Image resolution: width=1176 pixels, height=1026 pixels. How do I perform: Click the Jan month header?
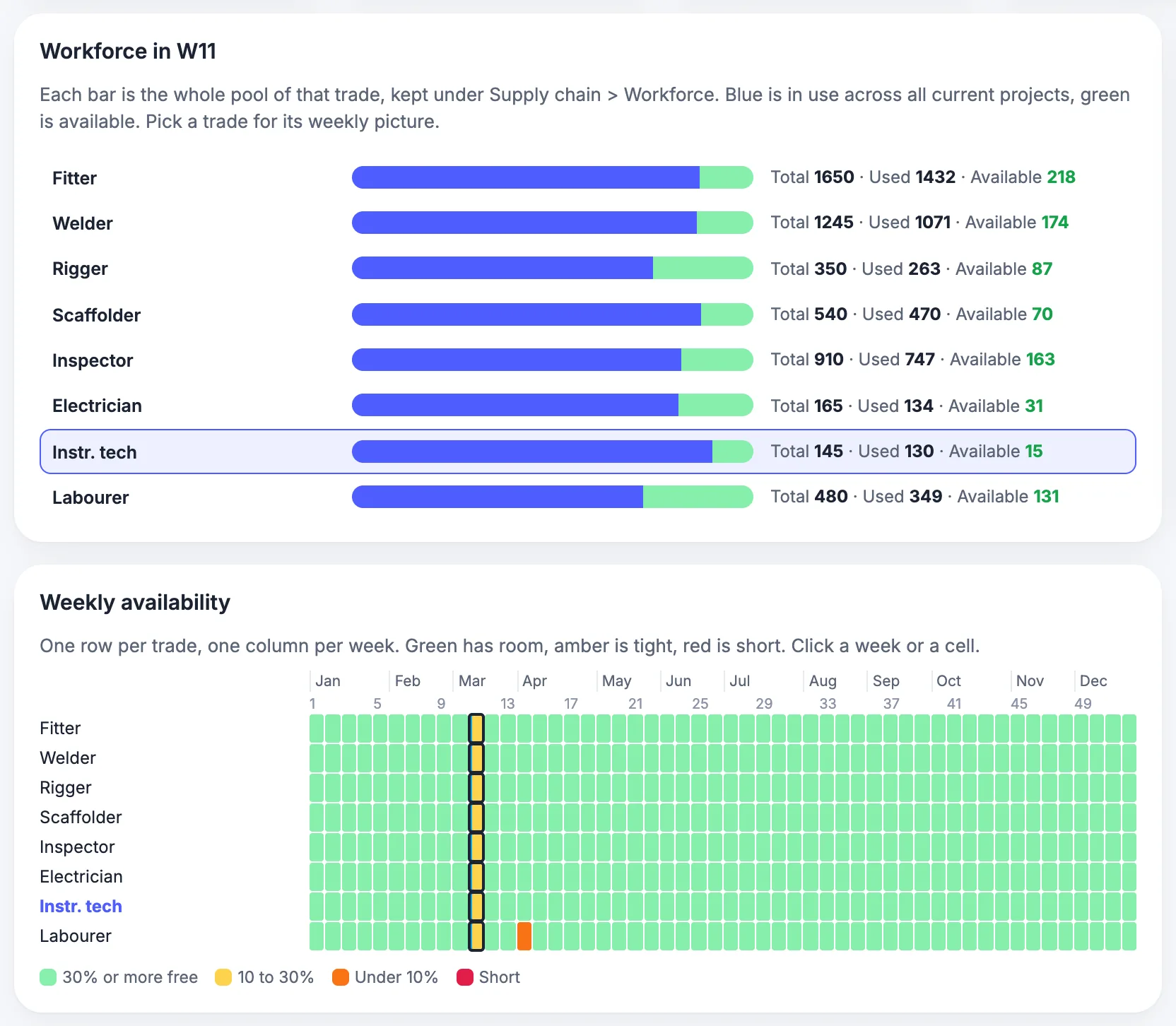pyautogui.click(x=328, y=681)
